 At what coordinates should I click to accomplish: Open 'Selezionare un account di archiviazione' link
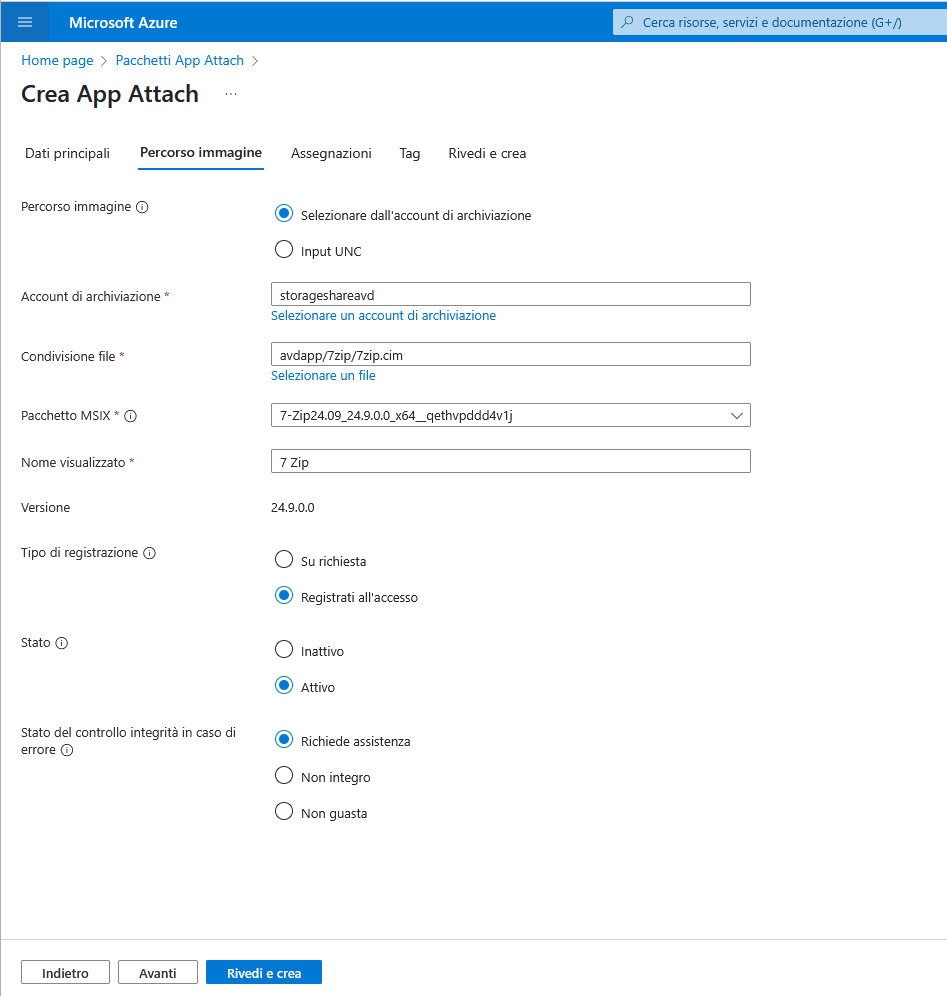click(x=384, y=316)
